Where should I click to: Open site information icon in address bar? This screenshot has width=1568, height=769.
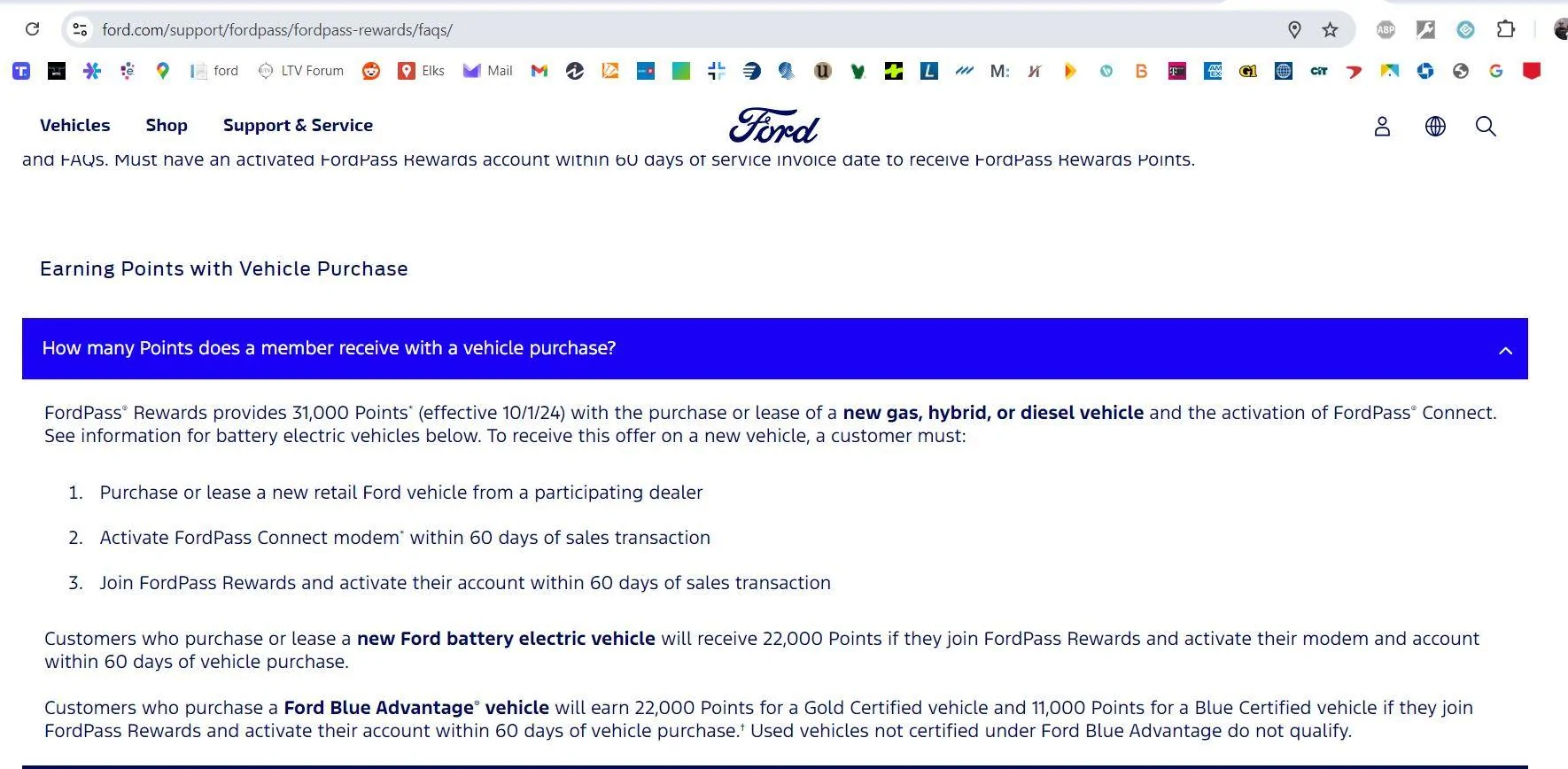[x=80, y=29]
